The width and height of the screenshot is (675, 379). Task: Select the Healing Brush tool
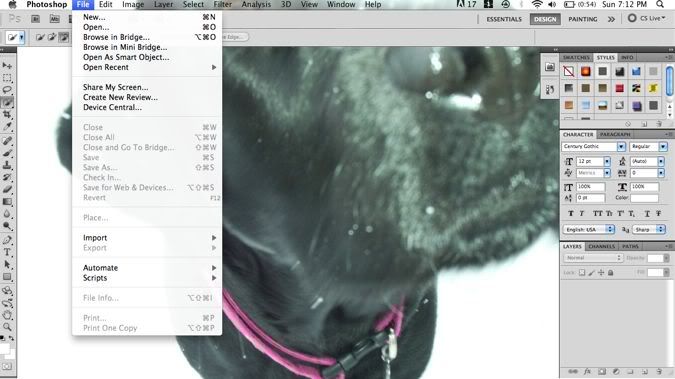(7, 141)
